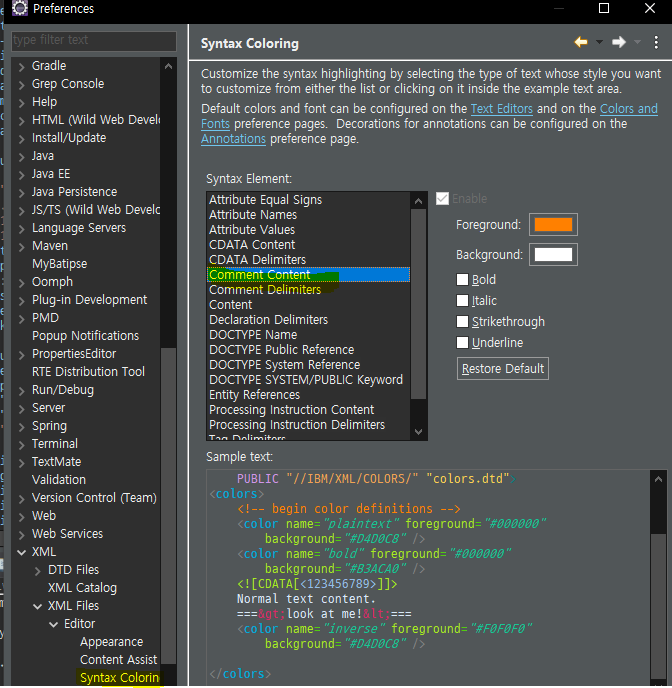The height and width of the screenshot is (688, 672).
Task: Collapse the XML tree node
Action: click(21, 552)
